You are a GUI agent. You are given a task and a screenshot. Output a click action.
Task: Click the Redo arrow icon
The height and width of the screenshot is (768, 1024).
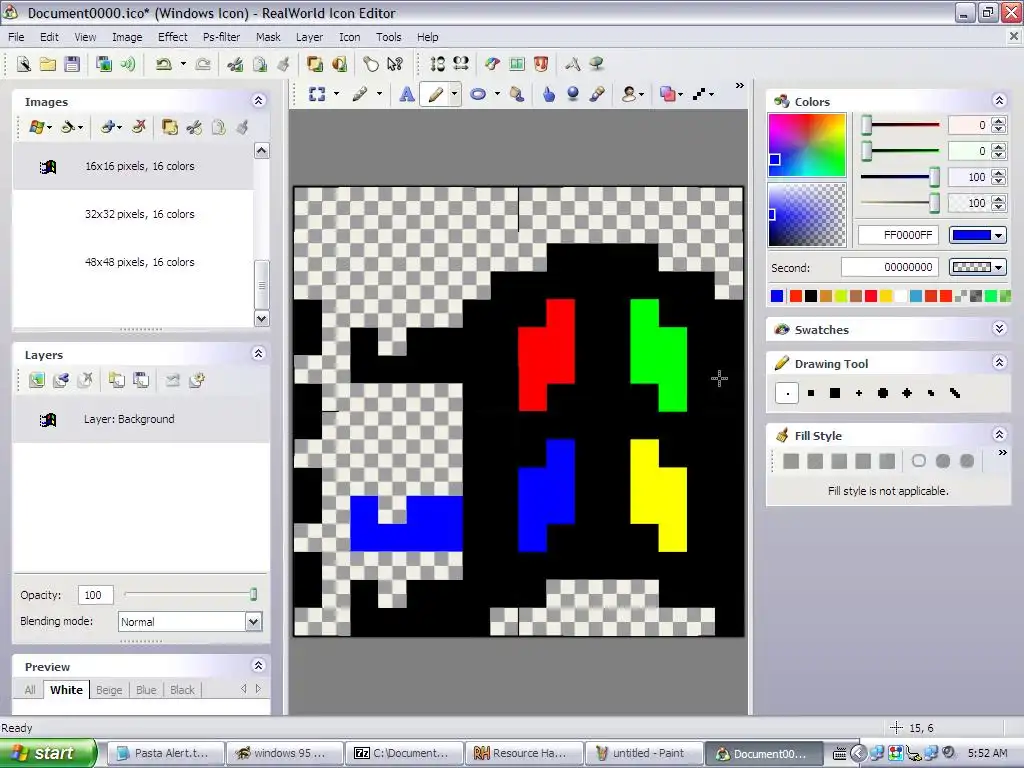pos(203,64)
